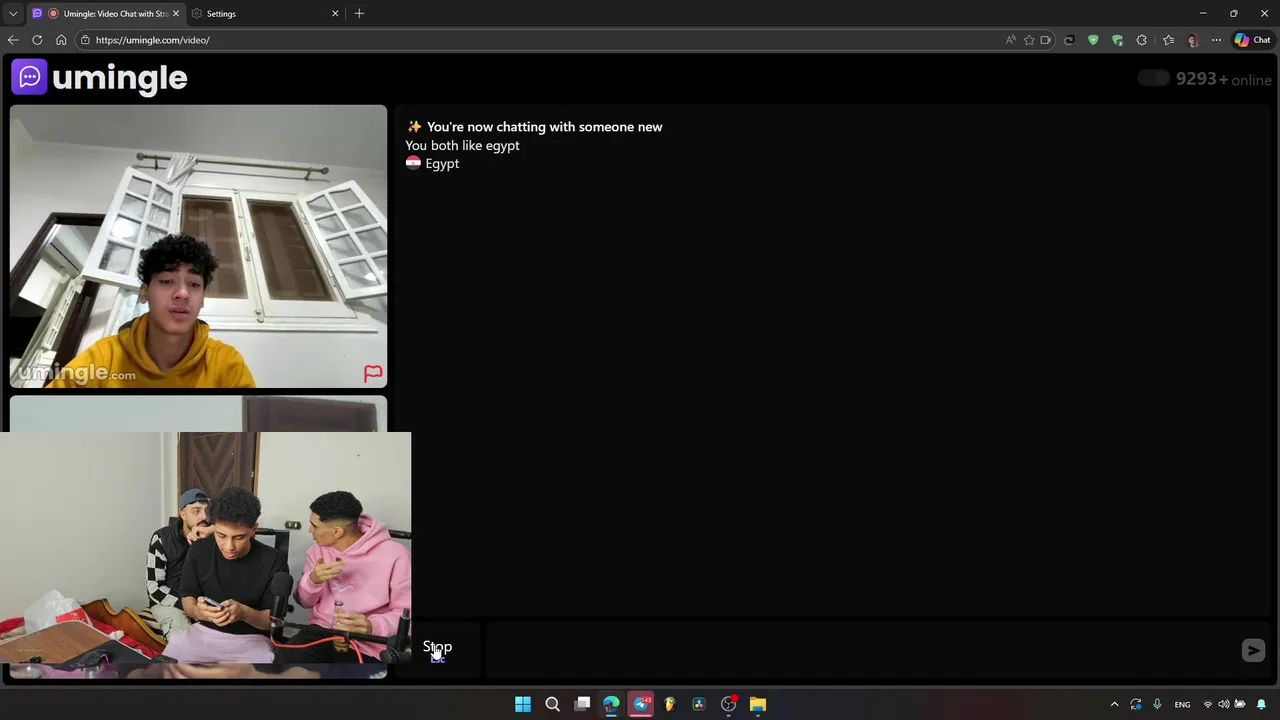Show hidden system tray icons
The height and width of the screenshot is (720, 1280).
(1114, 704)
